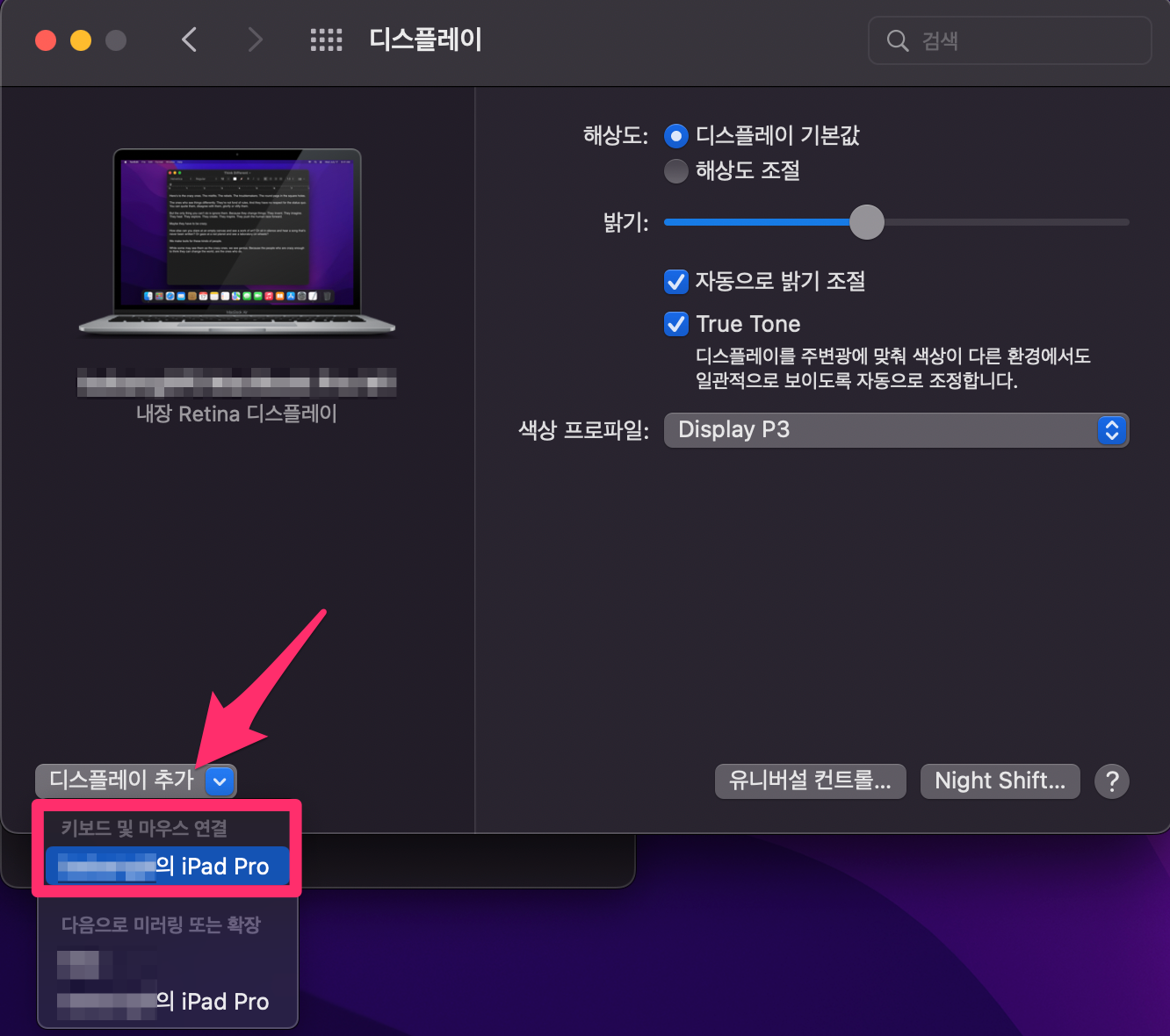Minimize the Displays window
This screenshot has width=1170, height=1036.
coord(81,40)
